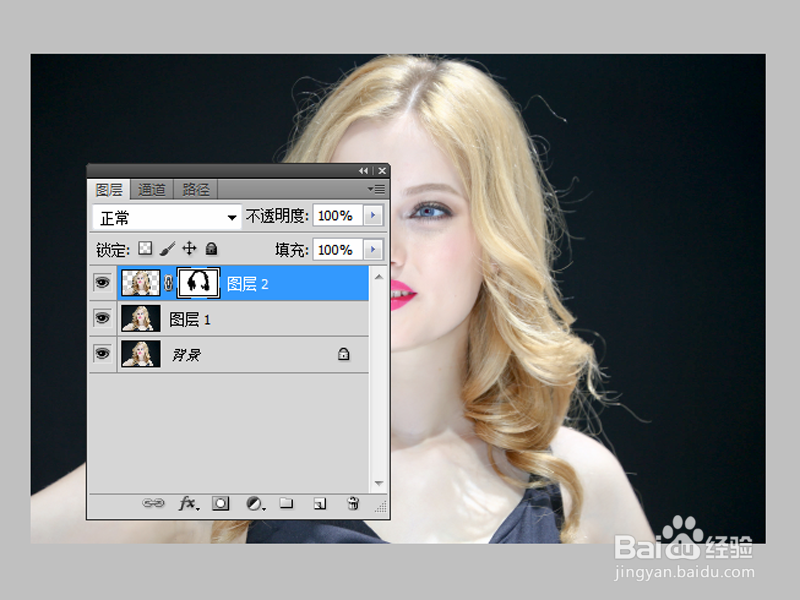Hide the 背景 layer

[103, 354]
